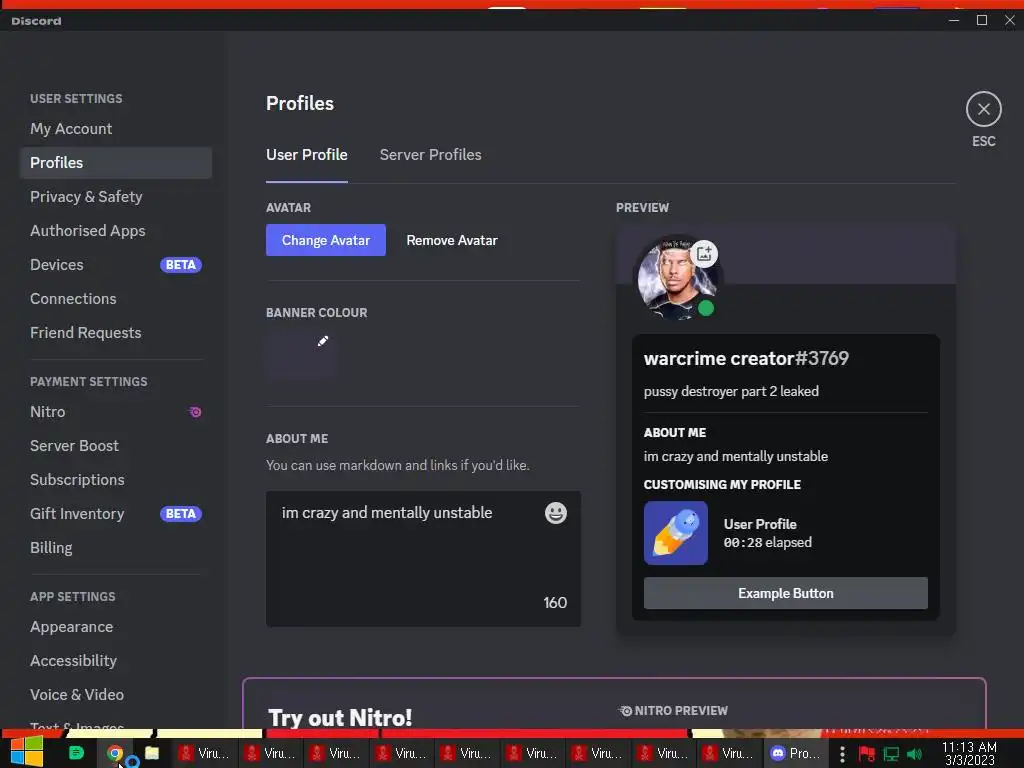Minimize the Discord window

point(953,20)
